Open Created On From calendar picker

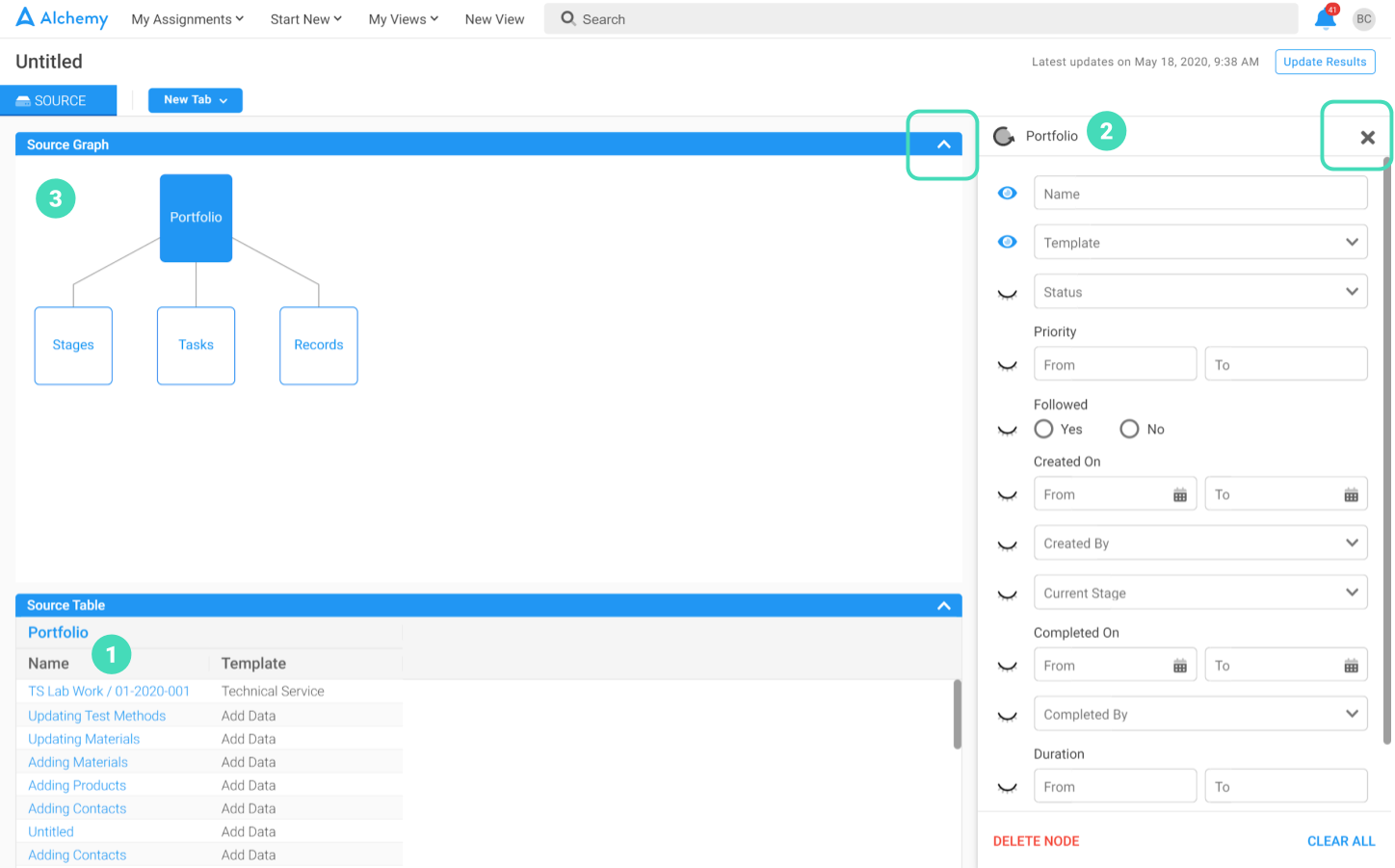[1180, 494]
